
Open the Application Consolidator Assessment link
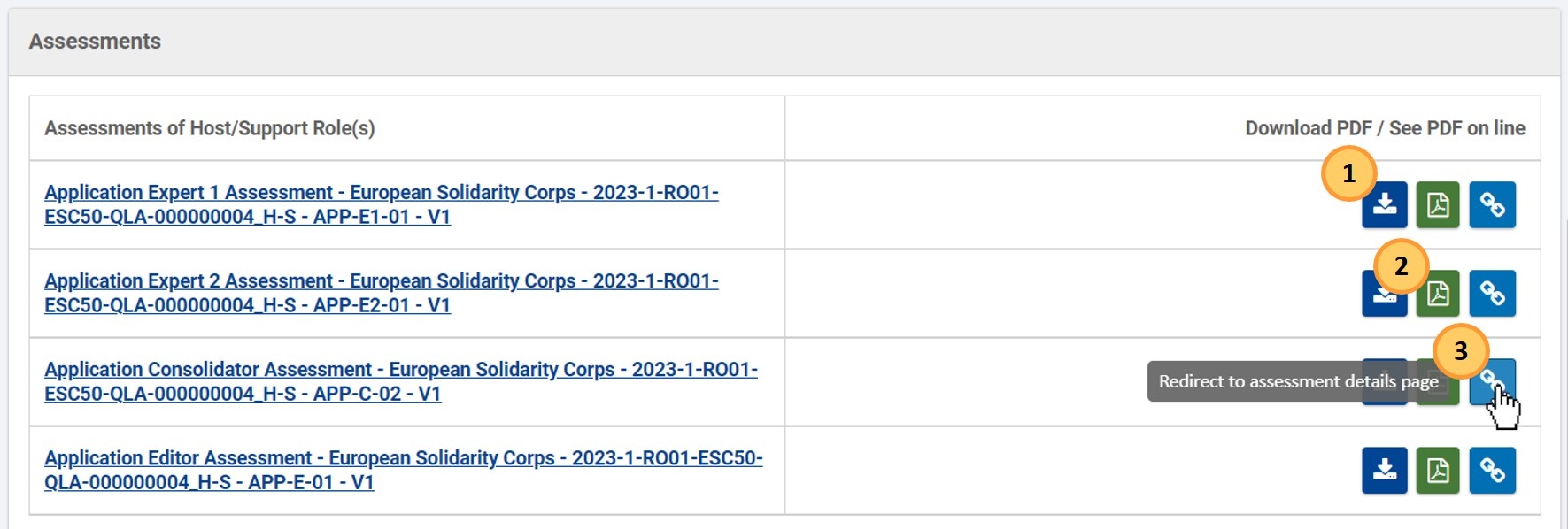(x=401, y=381)
